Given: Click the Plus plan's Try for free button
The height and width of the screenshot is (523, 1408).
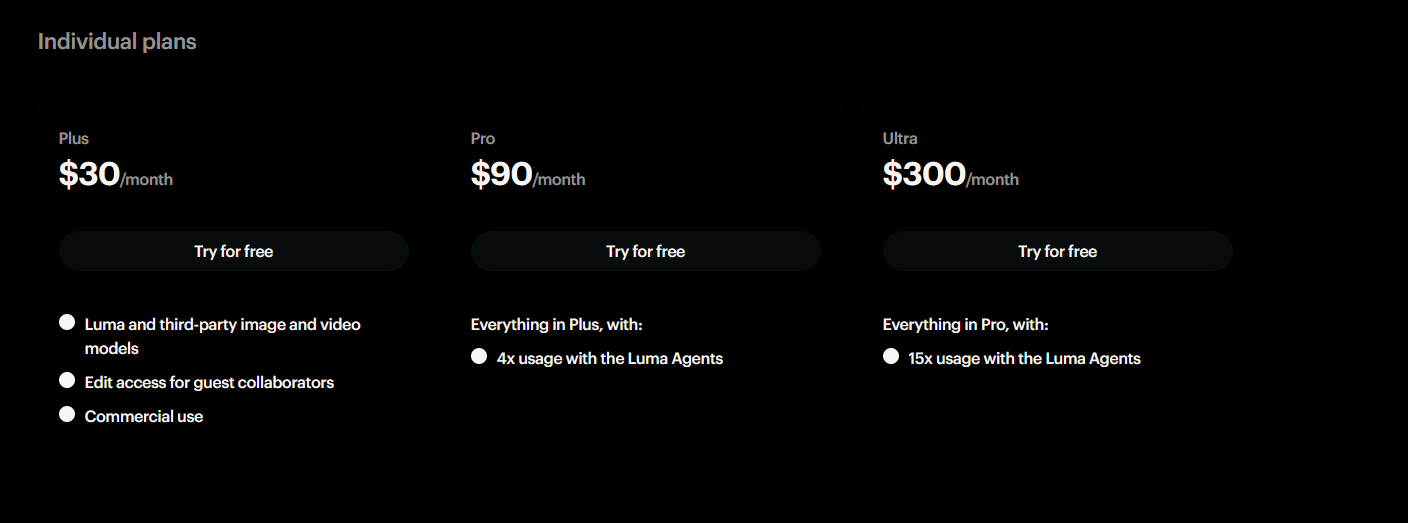Looking at the screenshot, I should point(233,251).
